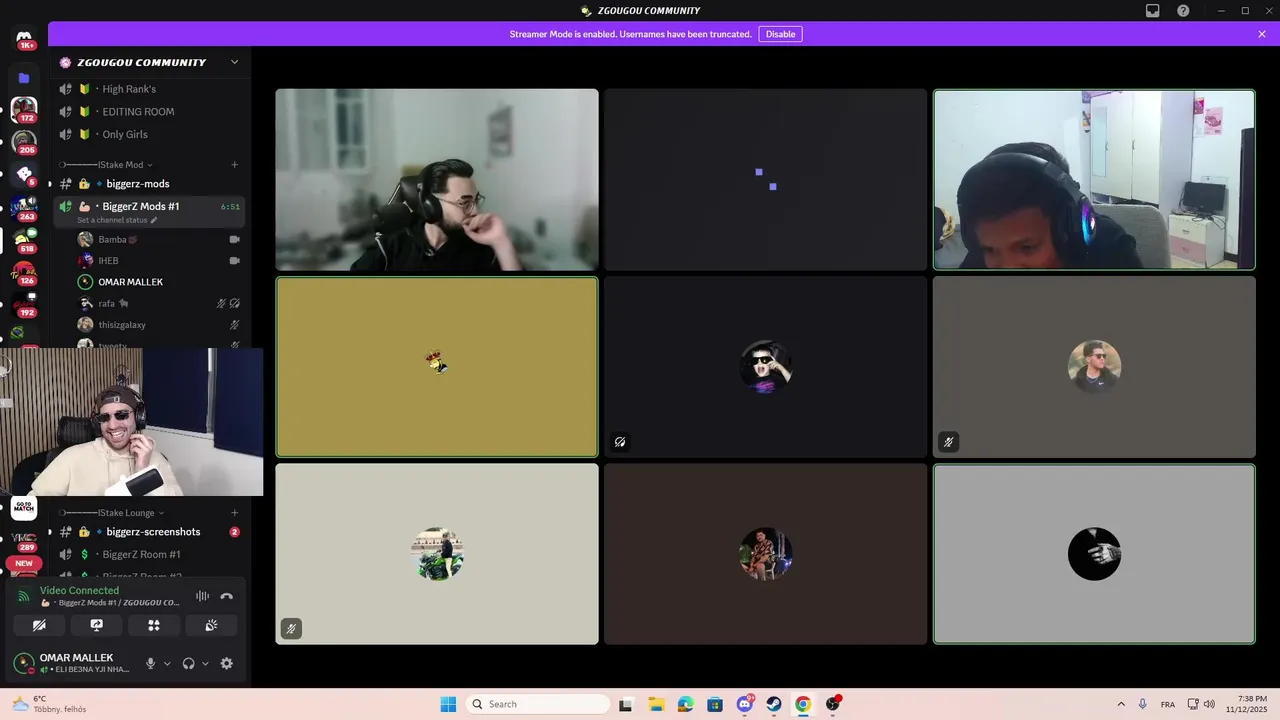Click the NEW unreads indicator pill
The image size is (1280, 720).
pos(24,563)
